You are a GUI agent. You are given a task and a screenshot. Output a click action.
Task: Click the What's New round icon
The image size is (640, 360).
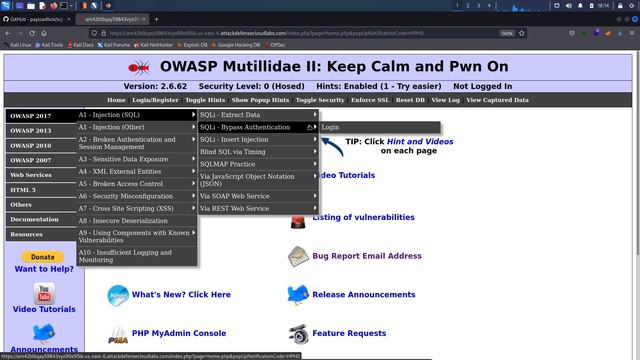point(118,295)
